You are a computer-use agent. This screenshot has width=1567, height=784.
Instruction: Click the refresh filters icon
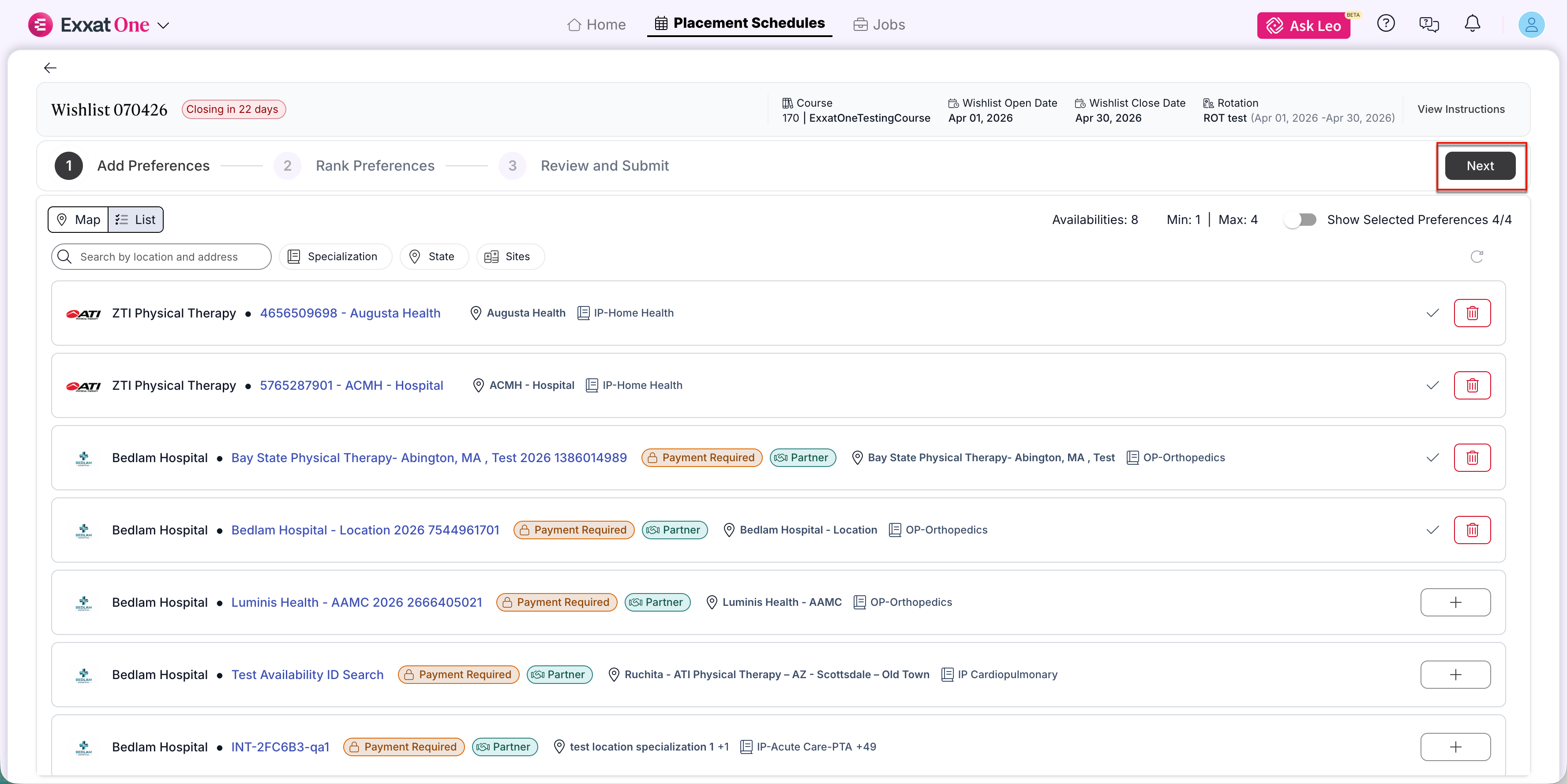point(1477,257)
